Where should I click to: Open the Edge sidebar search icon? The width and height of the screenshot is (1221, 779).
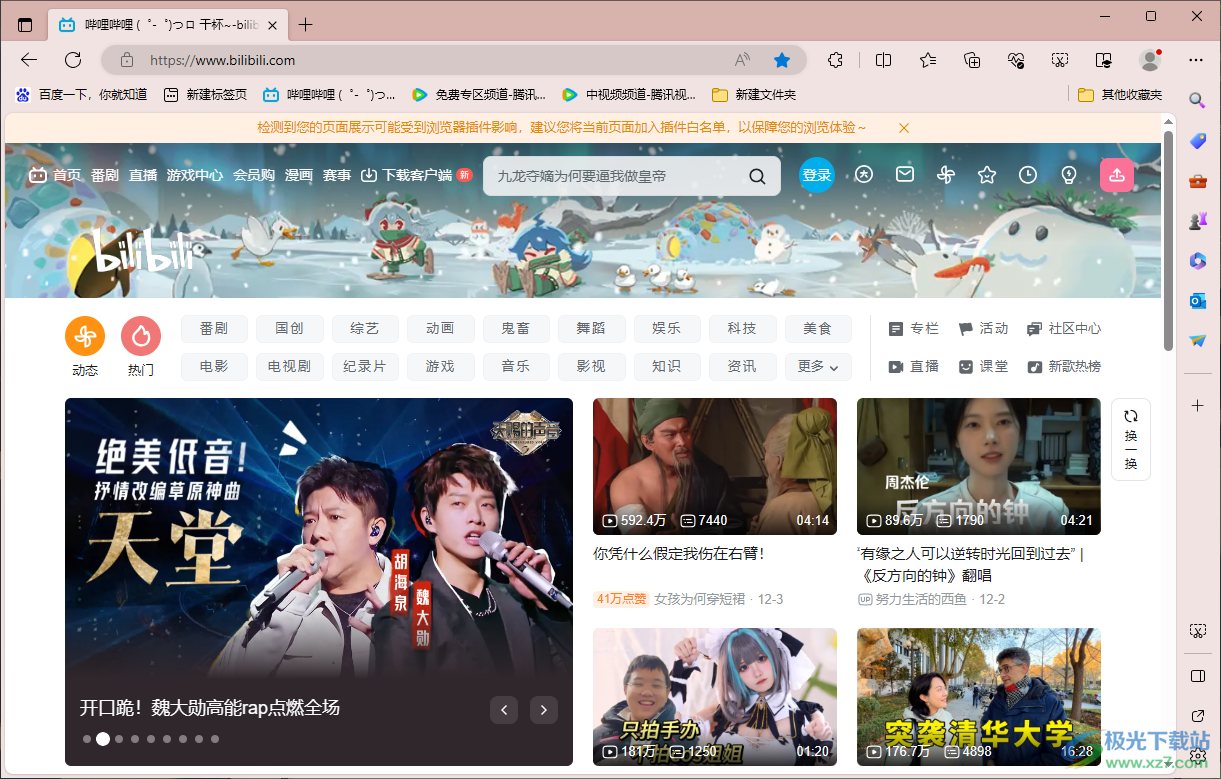click(1197, 100)
